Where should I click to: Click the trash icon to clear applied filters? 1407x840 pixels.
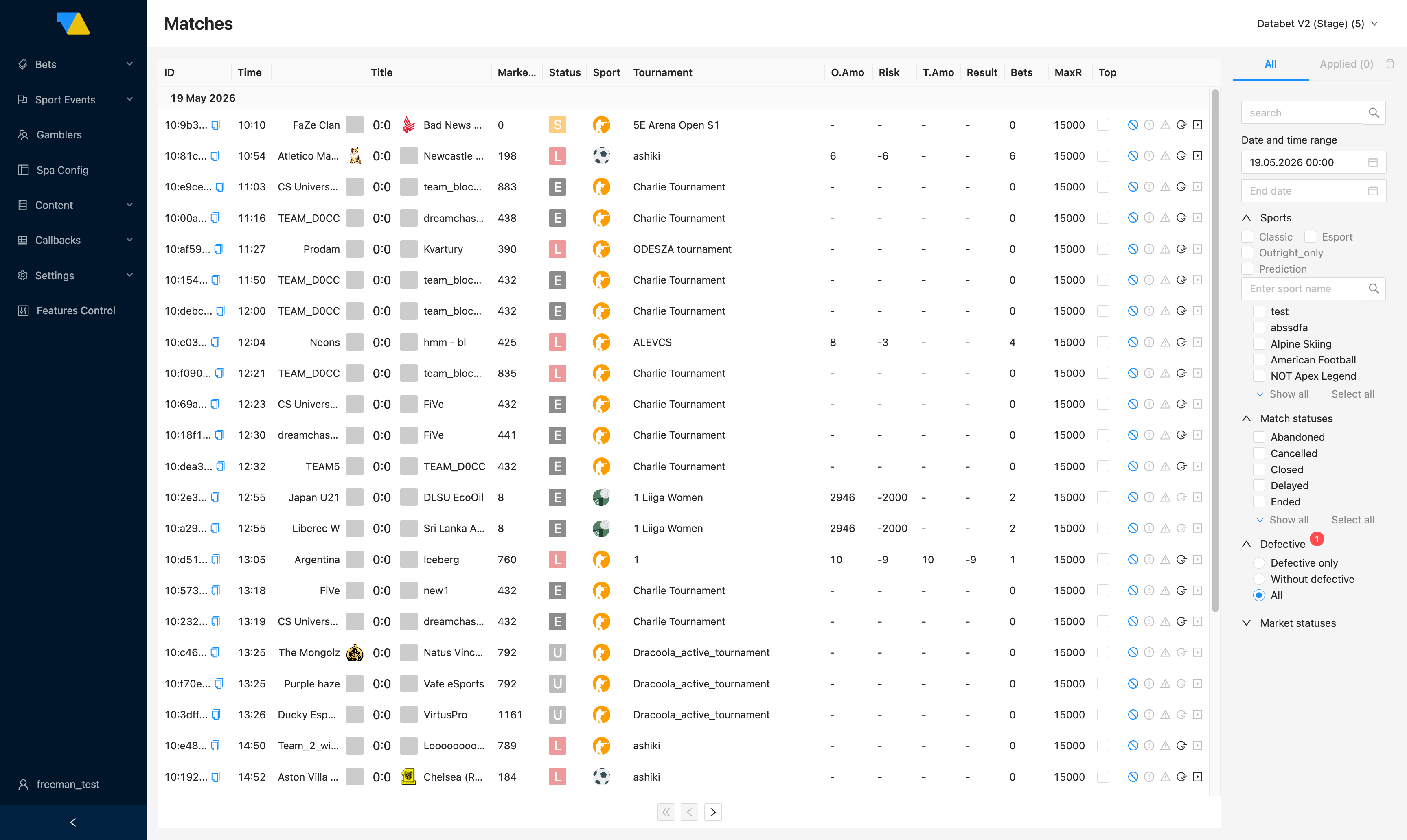point(1389,64)
